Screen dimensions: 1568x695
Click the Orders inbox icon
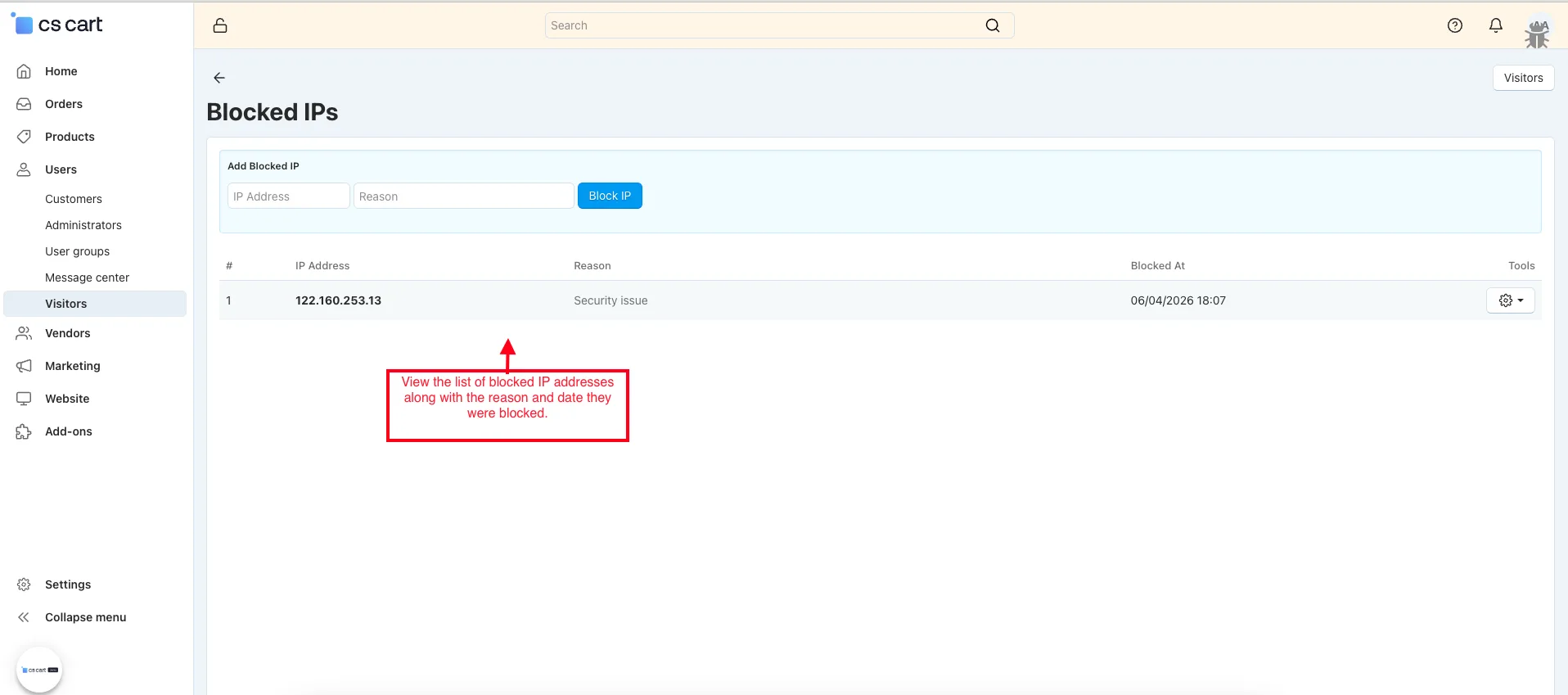pyautogui.click(x=24, y=104)
